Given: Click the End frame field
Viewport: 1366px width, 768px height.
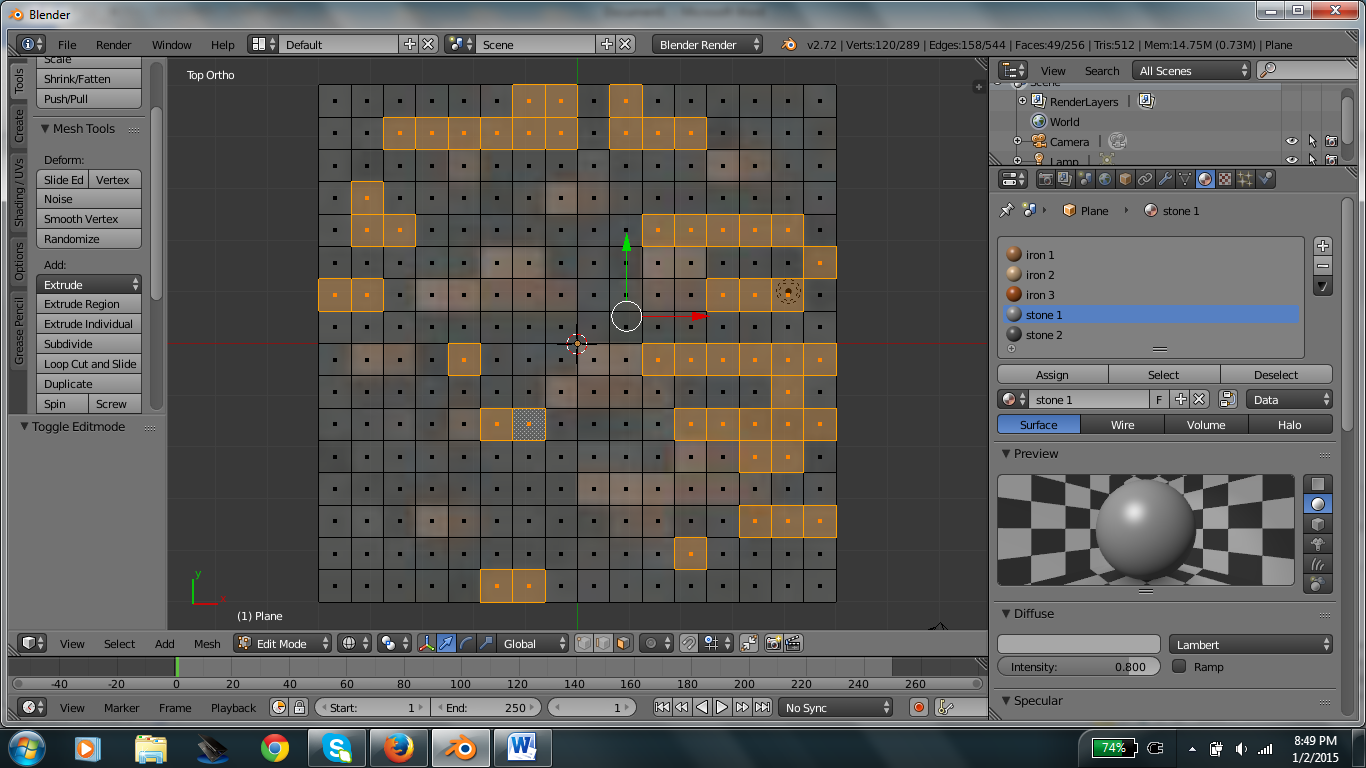Looking at the screenshot, I should point(487,707).
